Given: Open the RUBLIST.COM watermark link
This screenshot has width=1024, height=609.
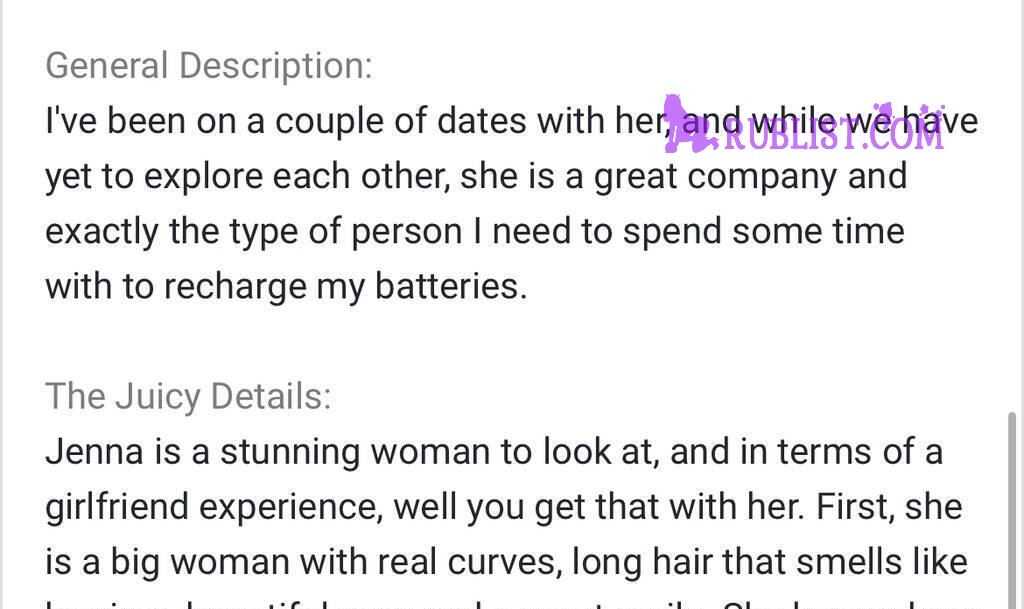Looking at the screenshot, I should [x=834, y=133].
